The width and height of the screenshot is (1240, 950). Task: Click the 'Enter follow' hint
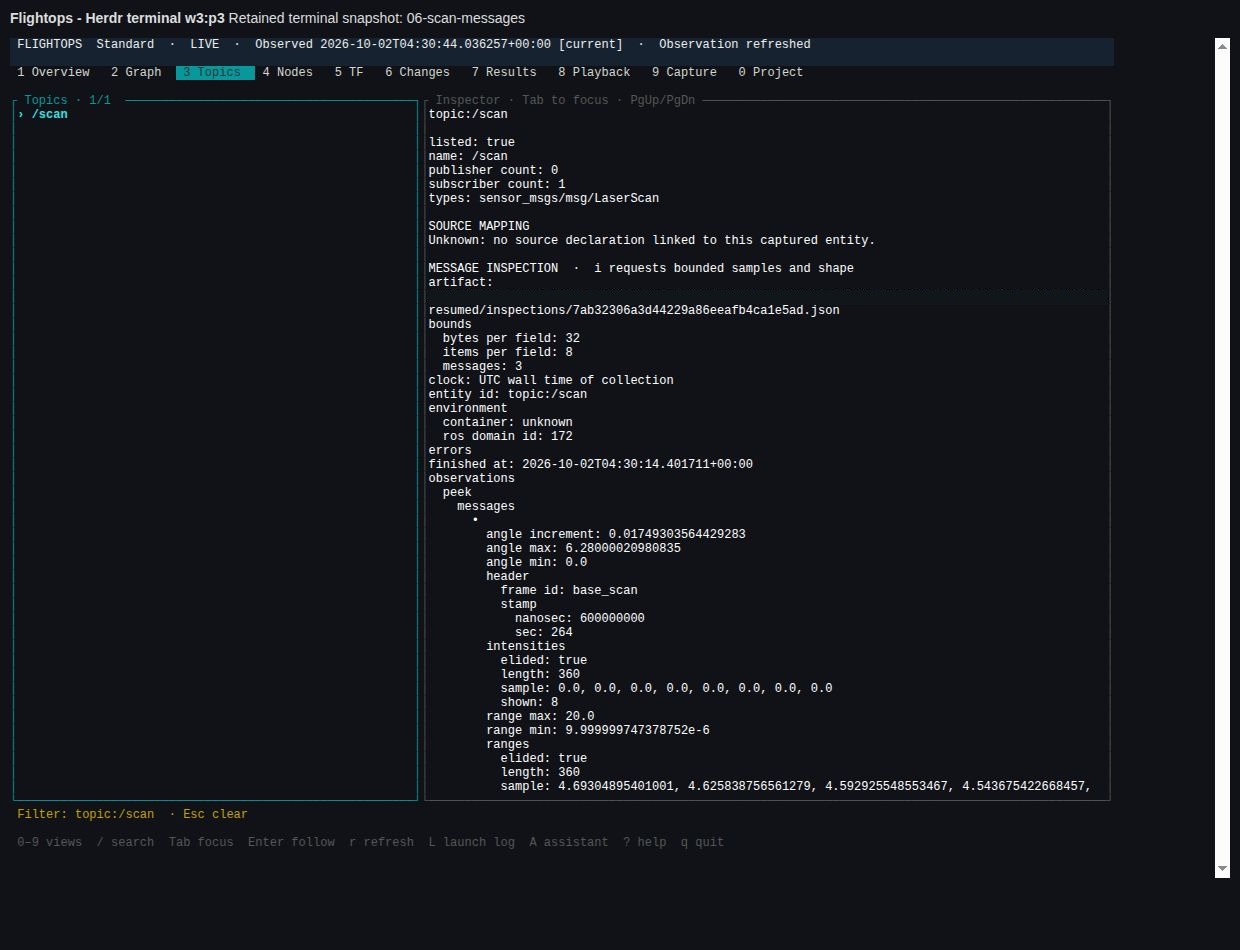tap(291, 842)
